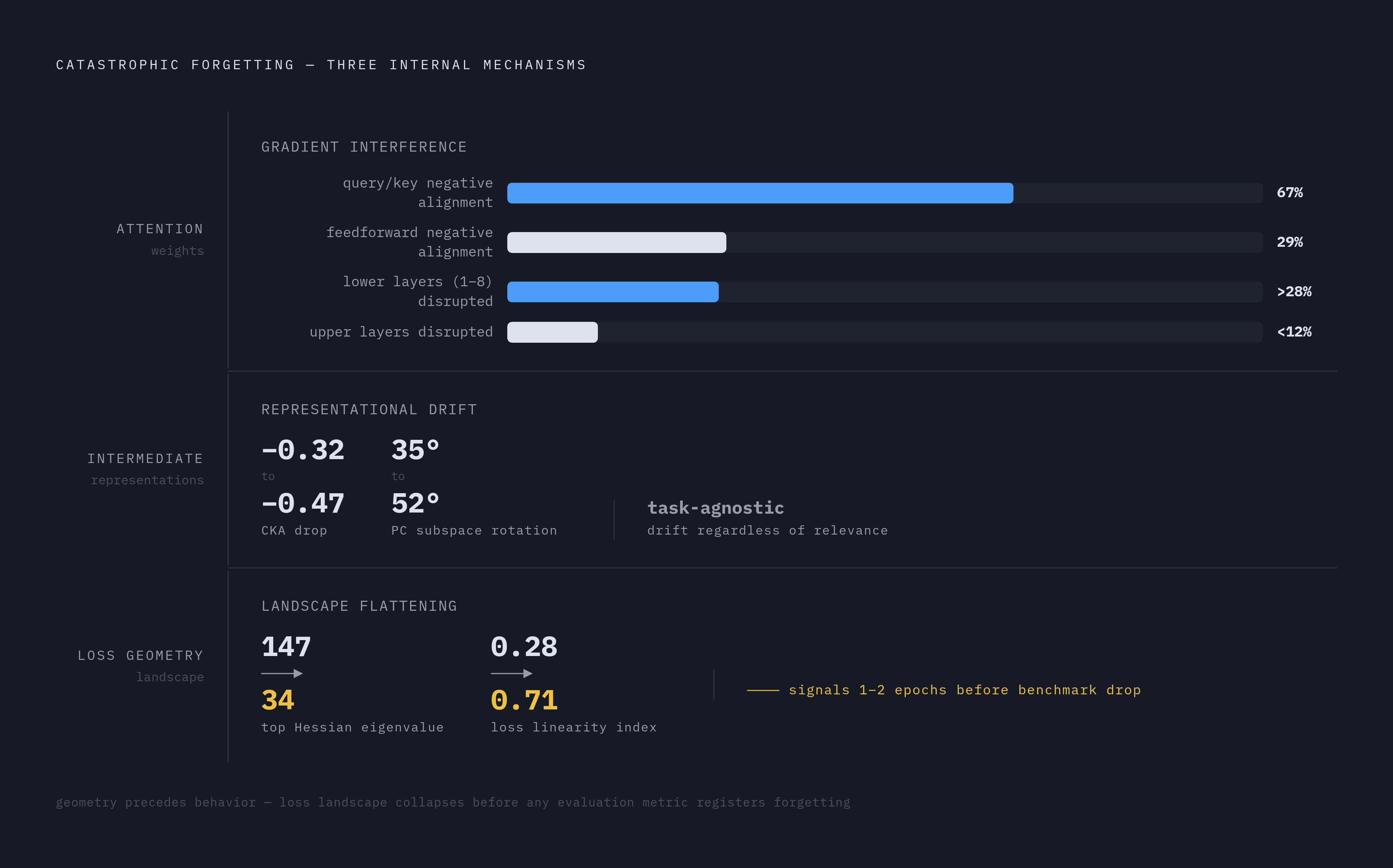Click the 'PC subspace rotation' label
This screenshot has height=868, width=1393.
[x=474, y=530]
